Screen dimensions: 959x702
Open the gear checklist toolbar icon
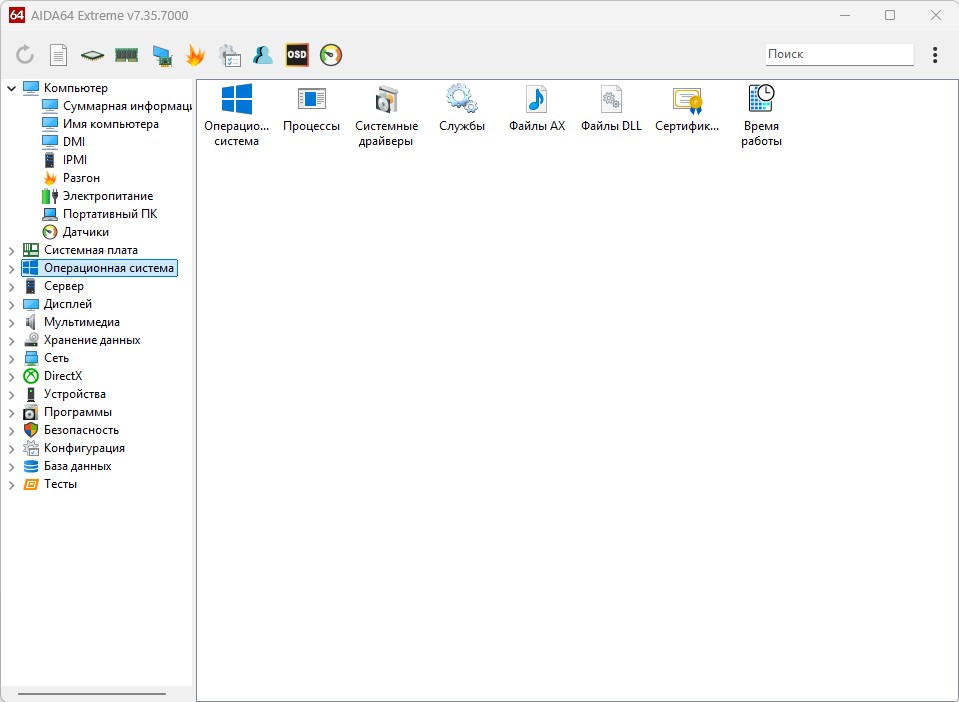click(x=230, y=55)
